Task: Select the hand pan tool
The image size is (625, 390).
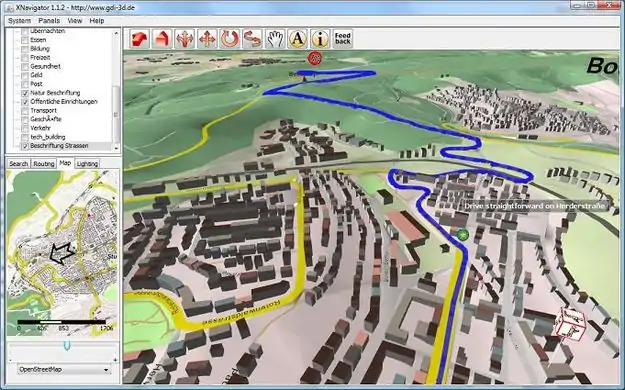Action: pyautogui.click(x=275, y=39)
